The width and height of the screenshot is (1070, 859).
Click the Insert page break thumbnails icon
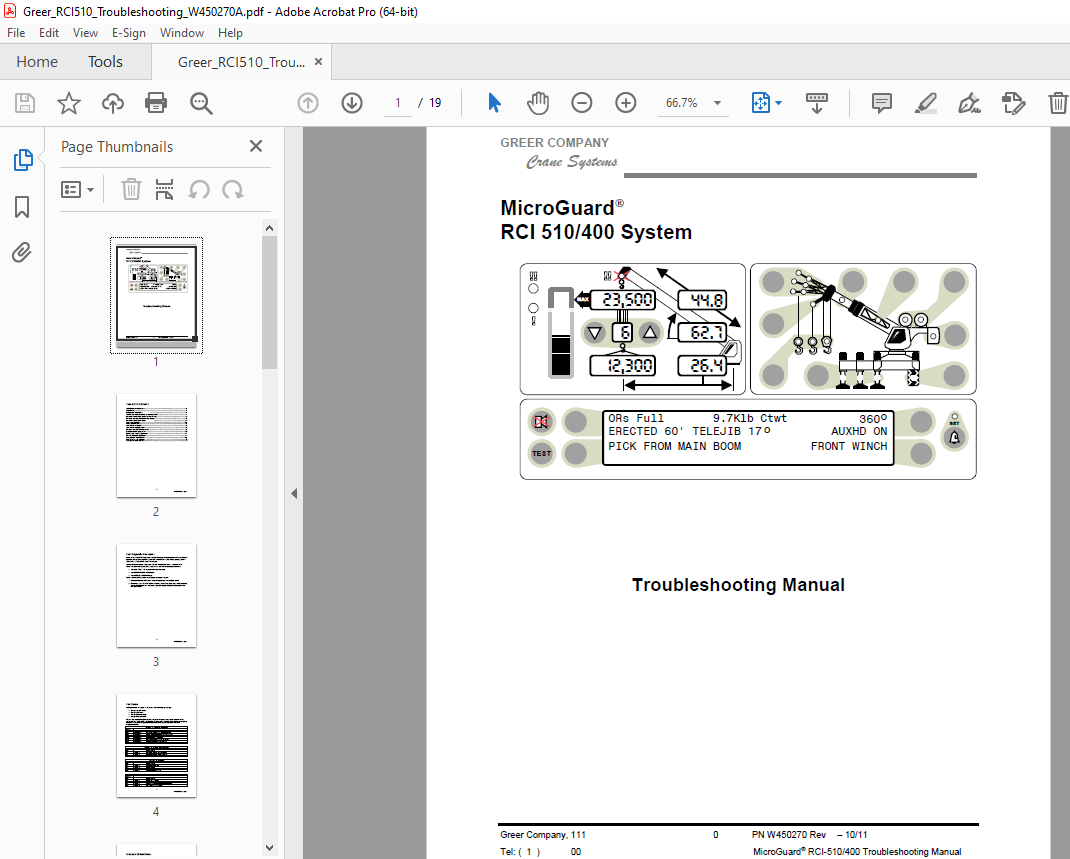(164, 190)
